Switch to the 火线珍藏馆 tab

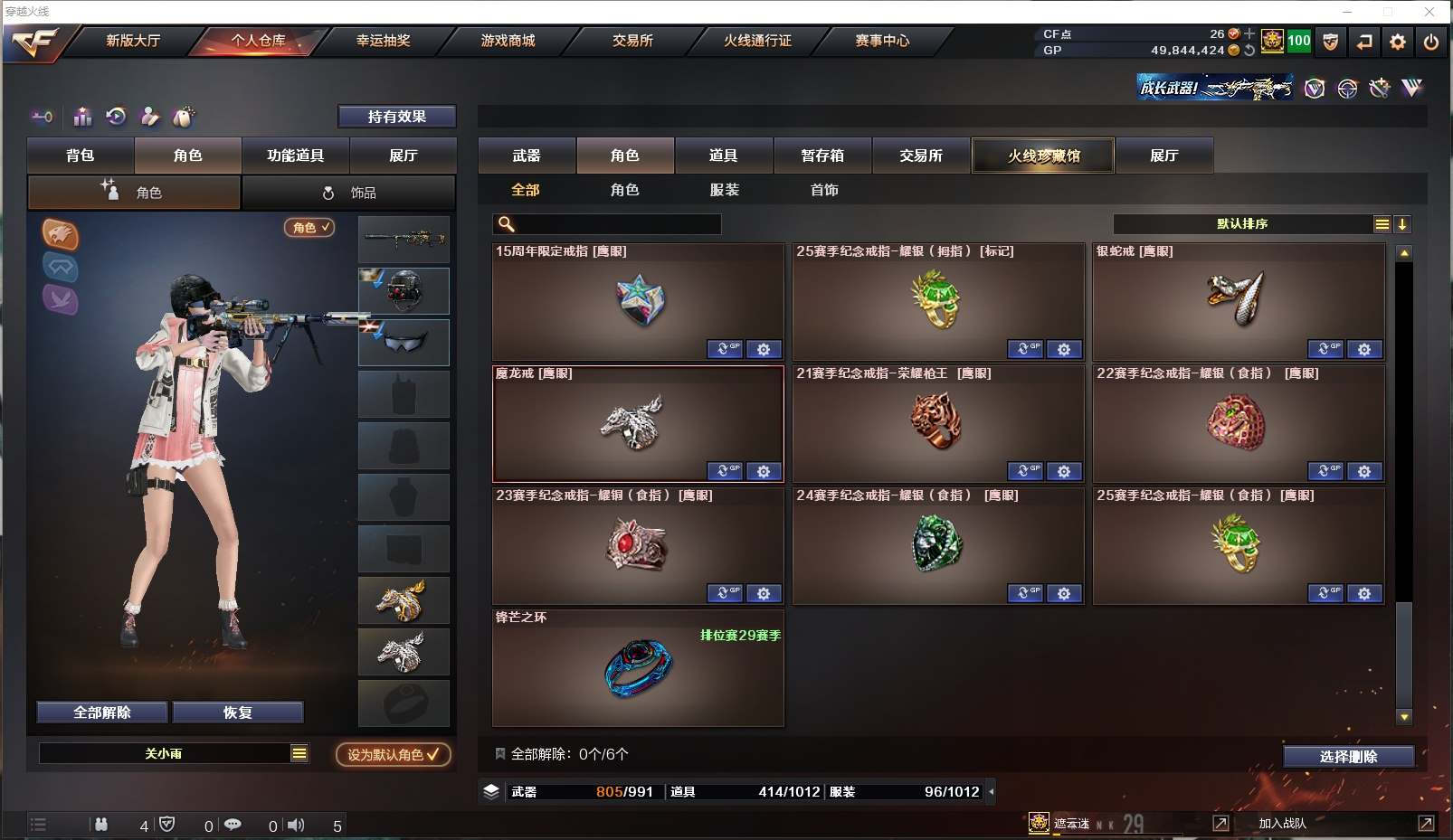click(x=1043, y=156)
